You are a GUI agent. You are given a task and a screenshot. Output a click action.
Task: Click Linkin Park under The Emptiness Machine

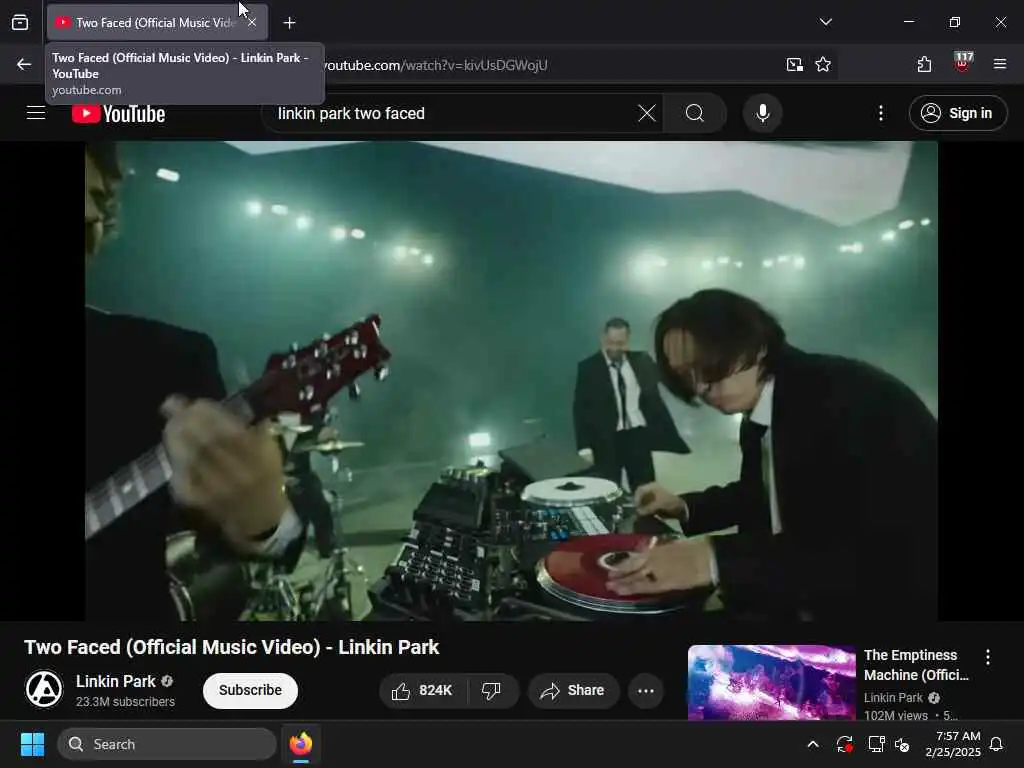pos(893,697)
